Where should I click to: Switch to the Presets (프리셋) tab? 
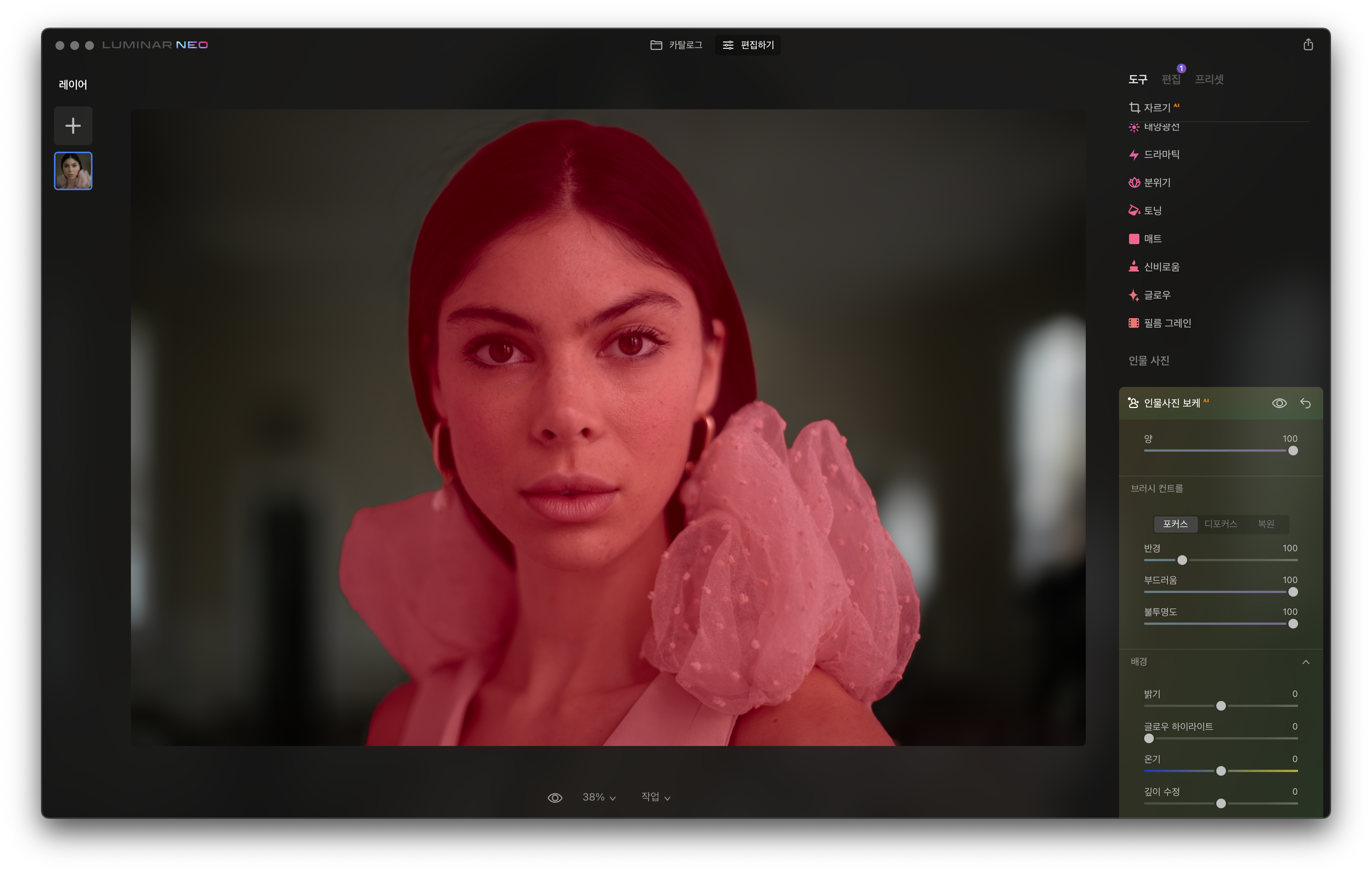coord(1209,80)
